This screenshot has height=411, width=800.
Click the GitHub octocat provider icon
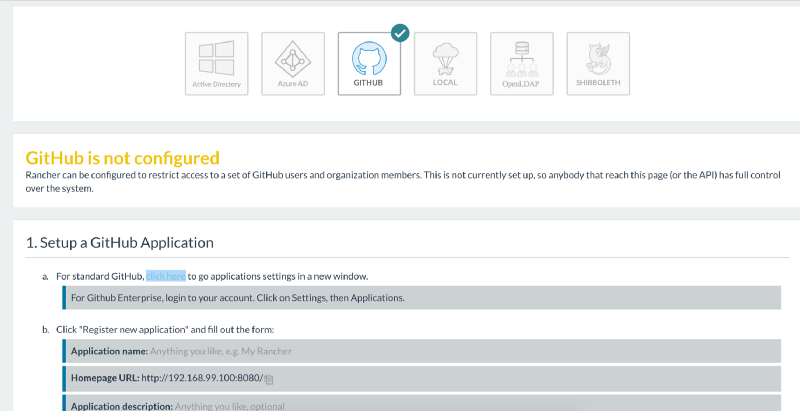click(x=369, y=56)
